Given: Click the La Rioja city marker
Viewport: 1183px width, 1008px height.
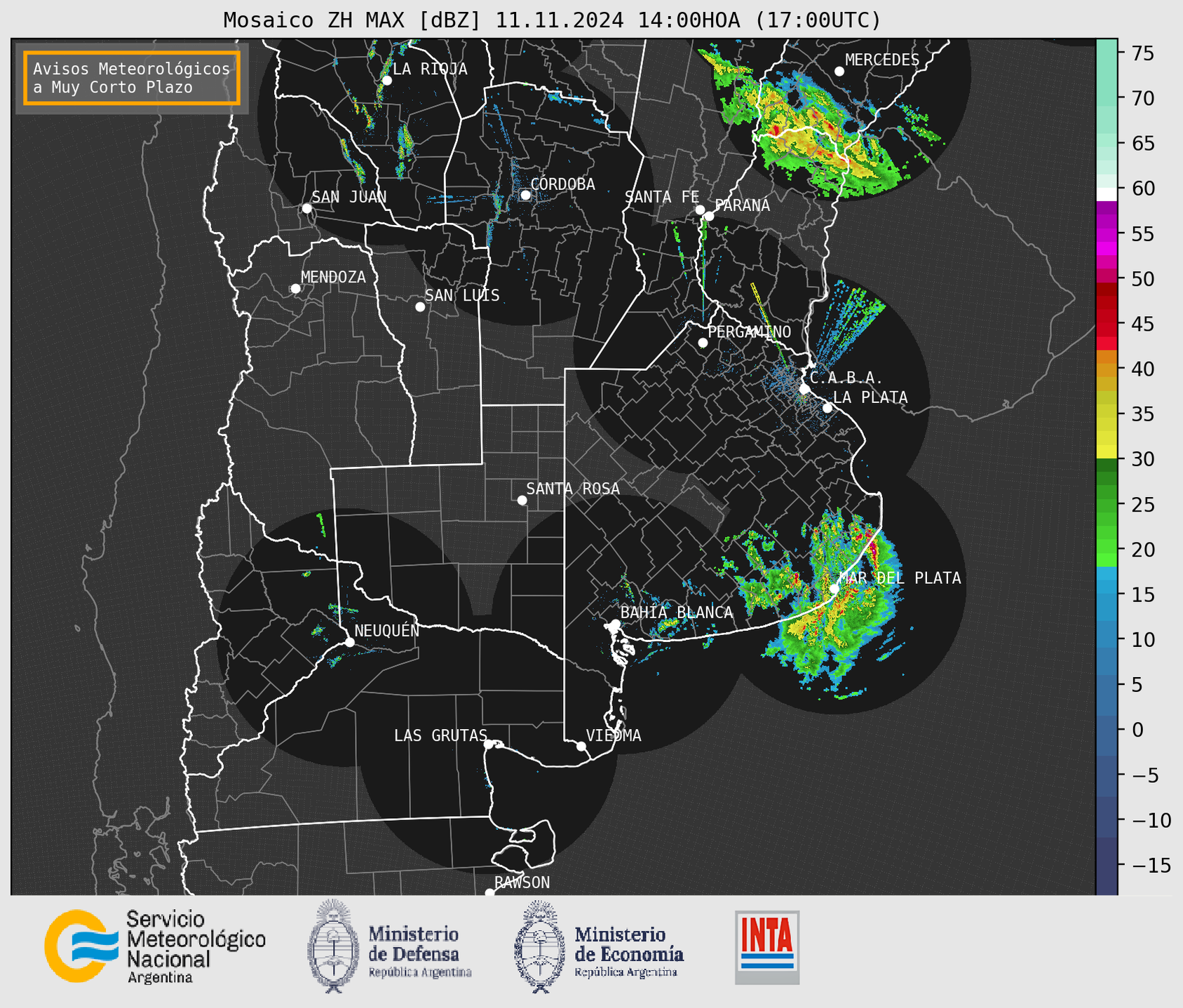Looking at the screenshot, I should point(386,81).
